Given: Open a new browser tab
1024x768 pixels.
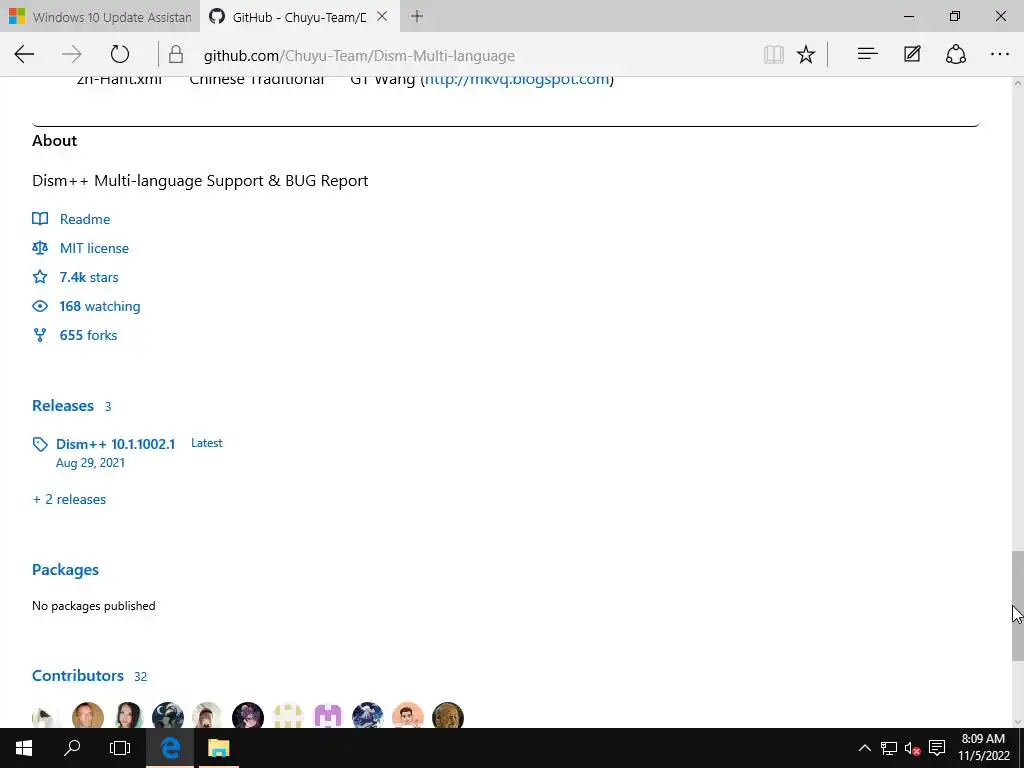Looking at the screenshot, I should [417, 17].
